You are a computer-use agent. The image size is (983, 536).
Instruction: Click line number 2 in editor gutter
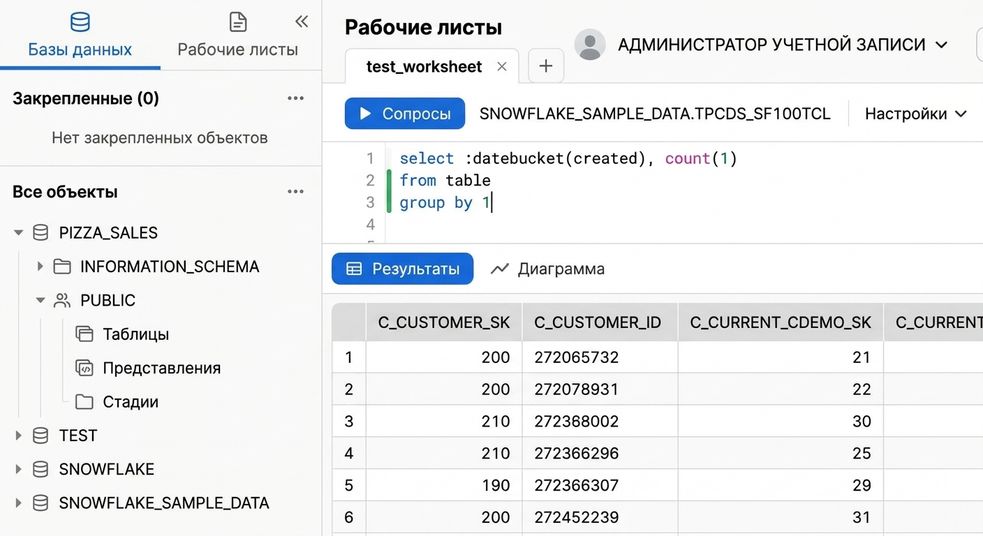[370, 181]
